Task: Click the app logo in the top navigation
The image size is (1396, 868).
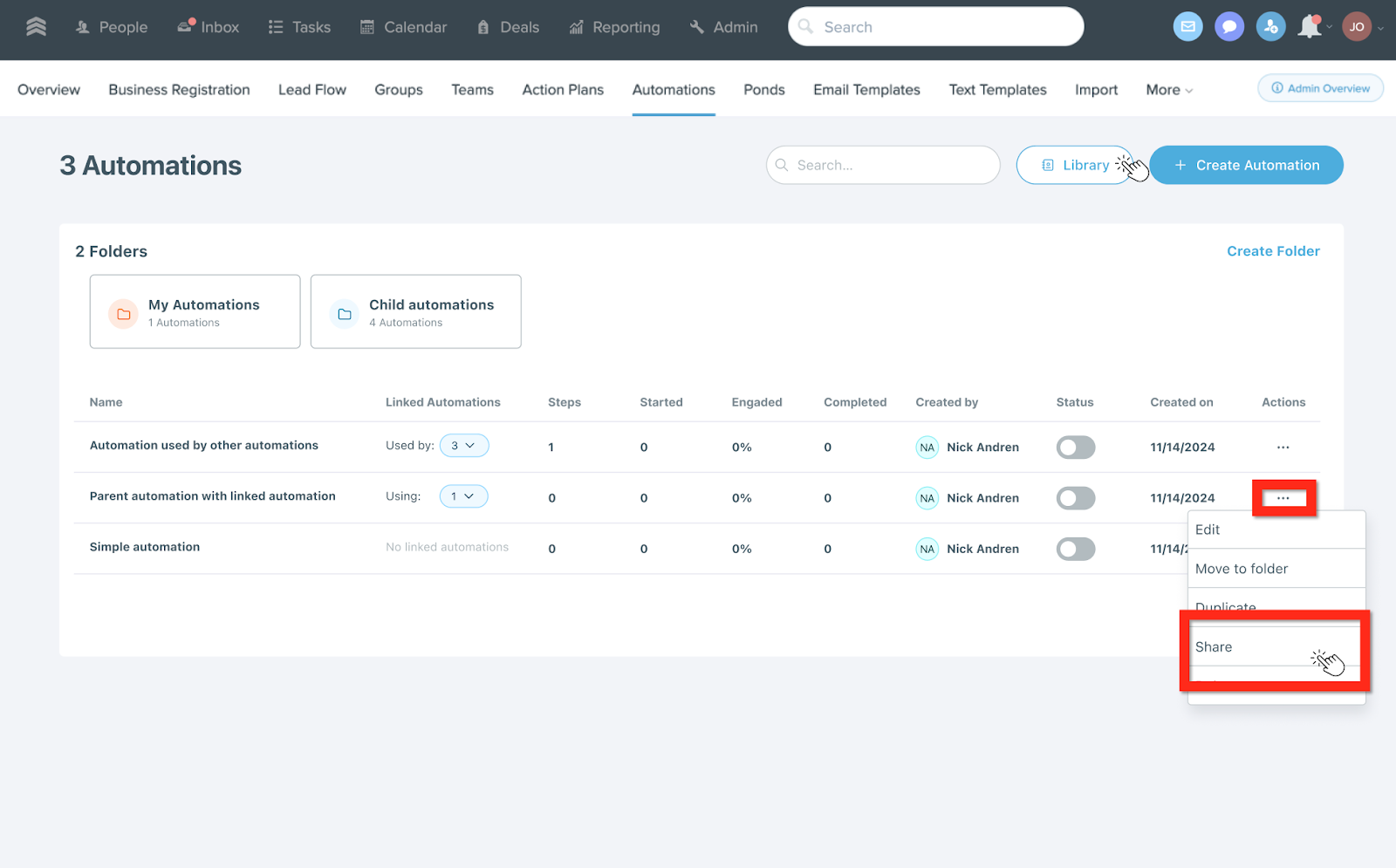Action: pos(36,27)
